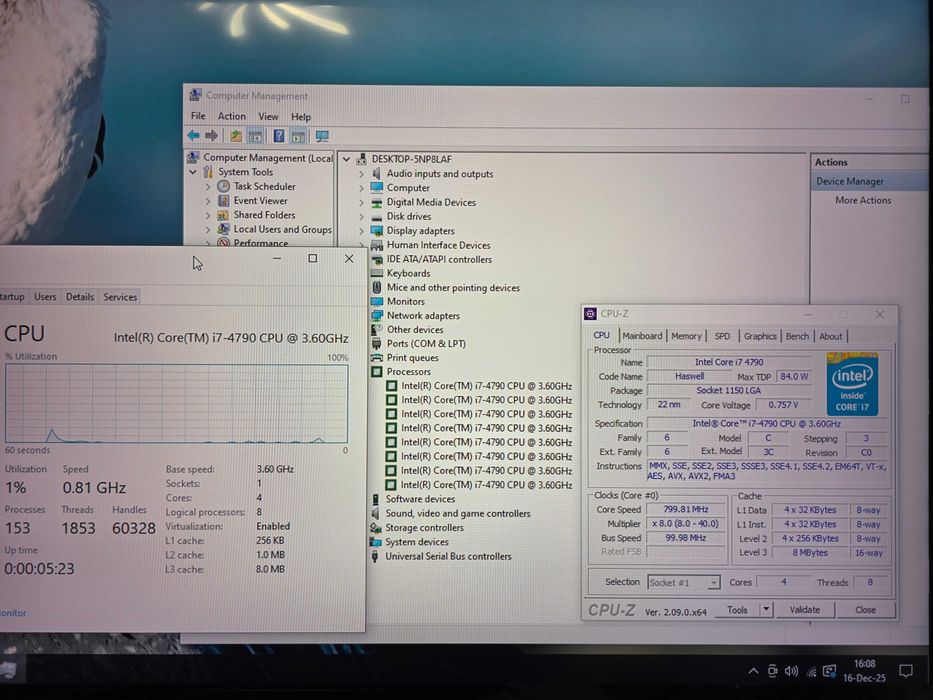The image size is (933, 700).
Task: Expand the Task Scheduler node
Action: [208, 186]
